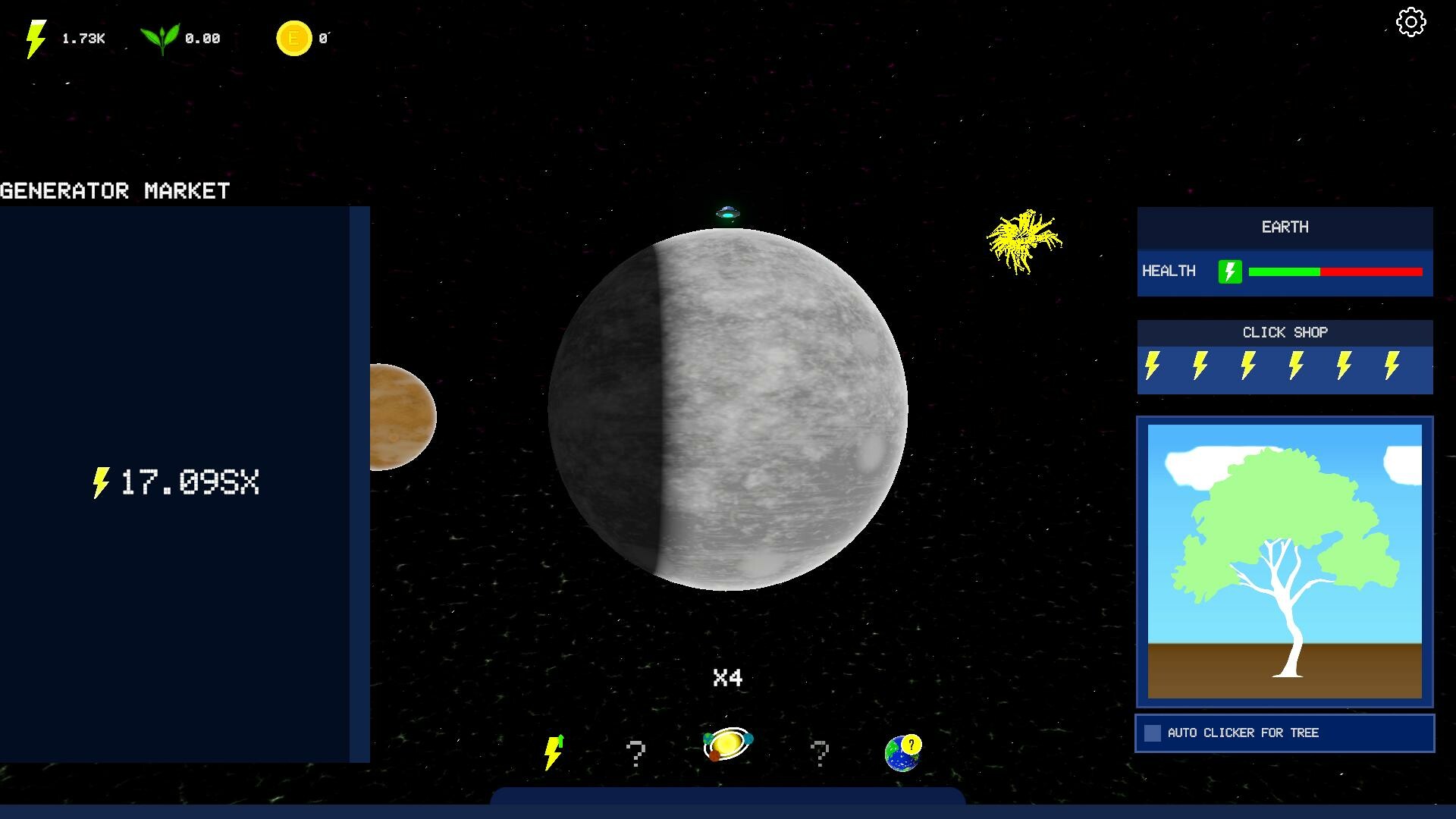1456x819 pixels.
Task: Click the Earth health bar
Action: point(1335,271)
